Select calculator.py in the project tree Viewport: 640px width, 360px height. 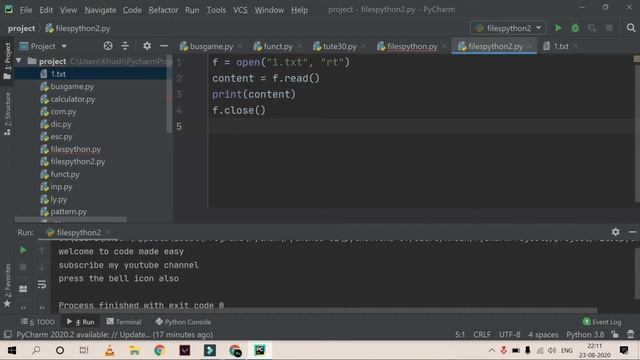[x=72, y=99]
